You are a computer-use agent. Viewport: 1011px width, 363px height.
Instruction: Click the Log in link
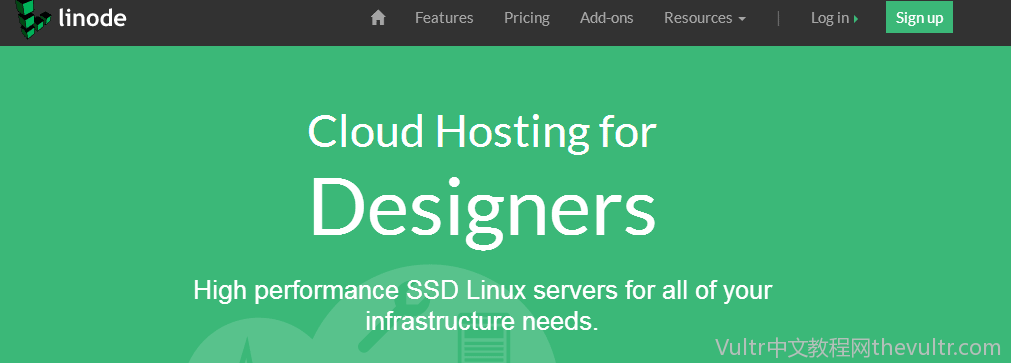click(x=834, y=18)
